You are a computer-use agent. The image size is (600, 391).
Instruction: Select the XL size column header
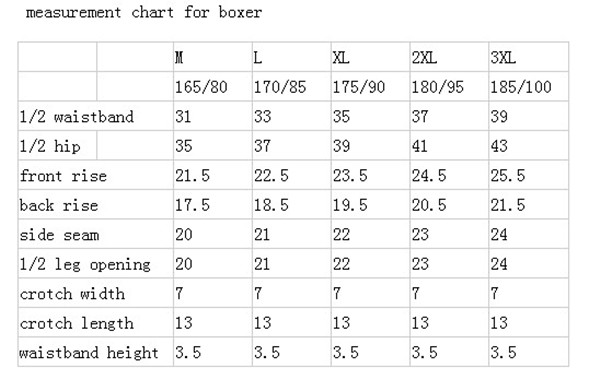[341, 58]
